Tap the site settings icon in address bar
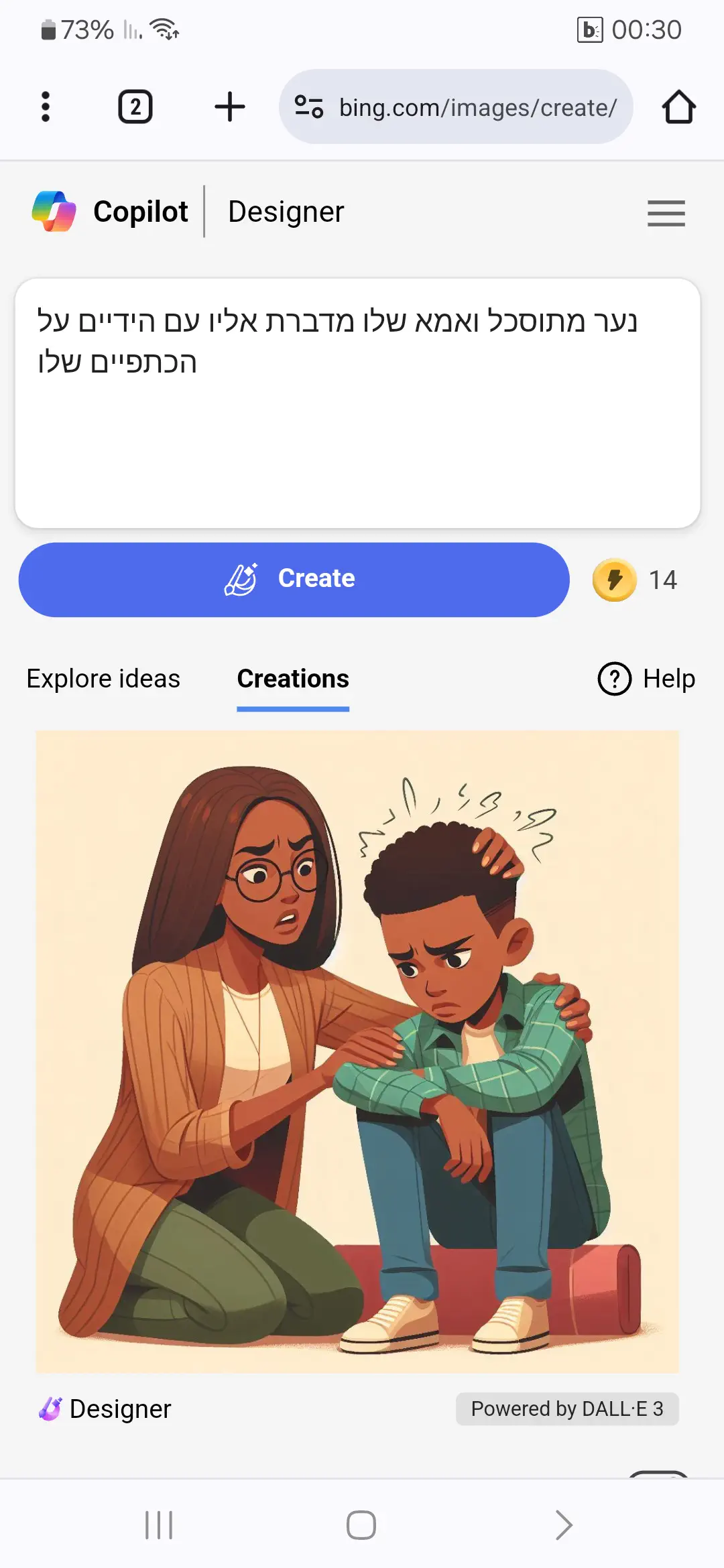Screen dimensions: 724x1568 (309, 107)
